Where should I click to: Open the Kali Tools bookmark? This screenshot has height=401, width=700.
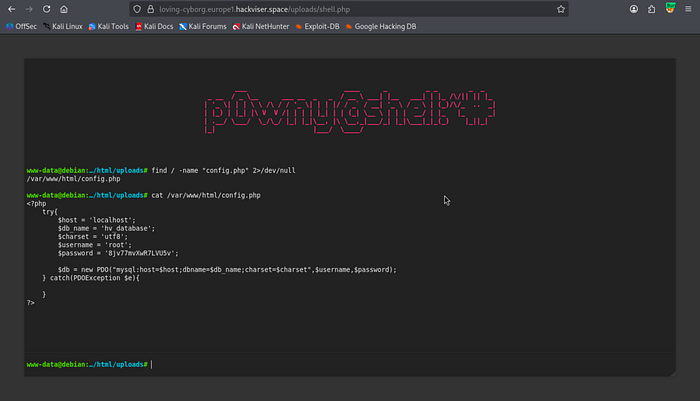click(x=108, y=26)
